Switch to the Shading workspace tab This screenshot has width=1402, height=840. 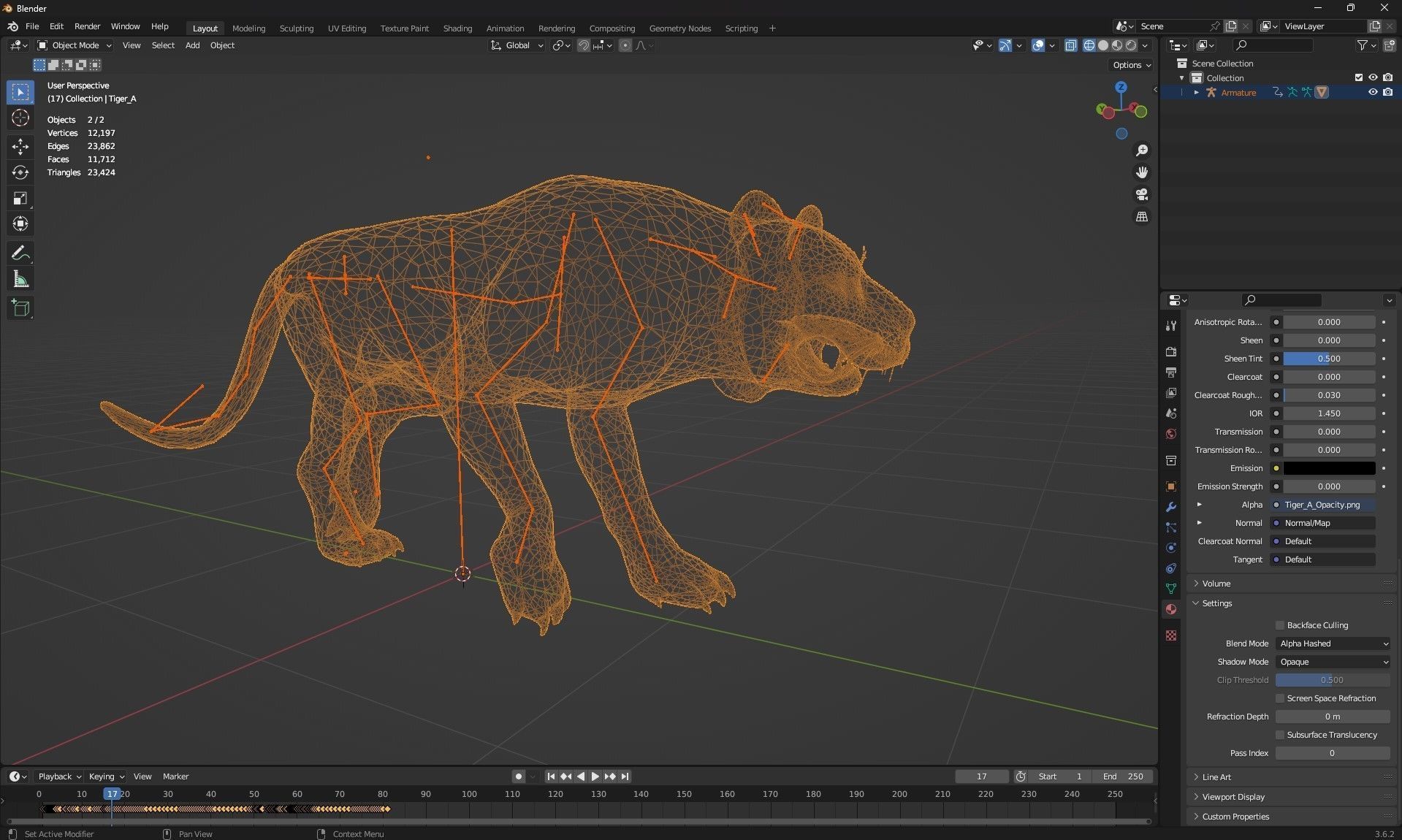point(457,28)
